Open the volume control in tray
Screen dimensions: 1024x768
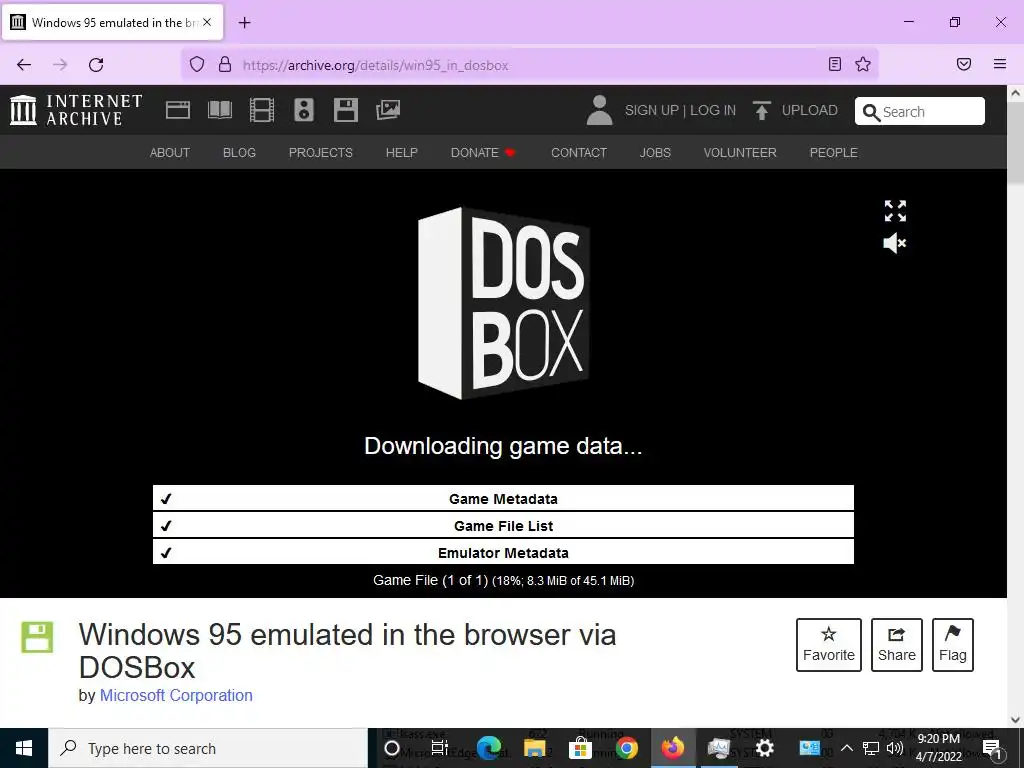[895, 748]
